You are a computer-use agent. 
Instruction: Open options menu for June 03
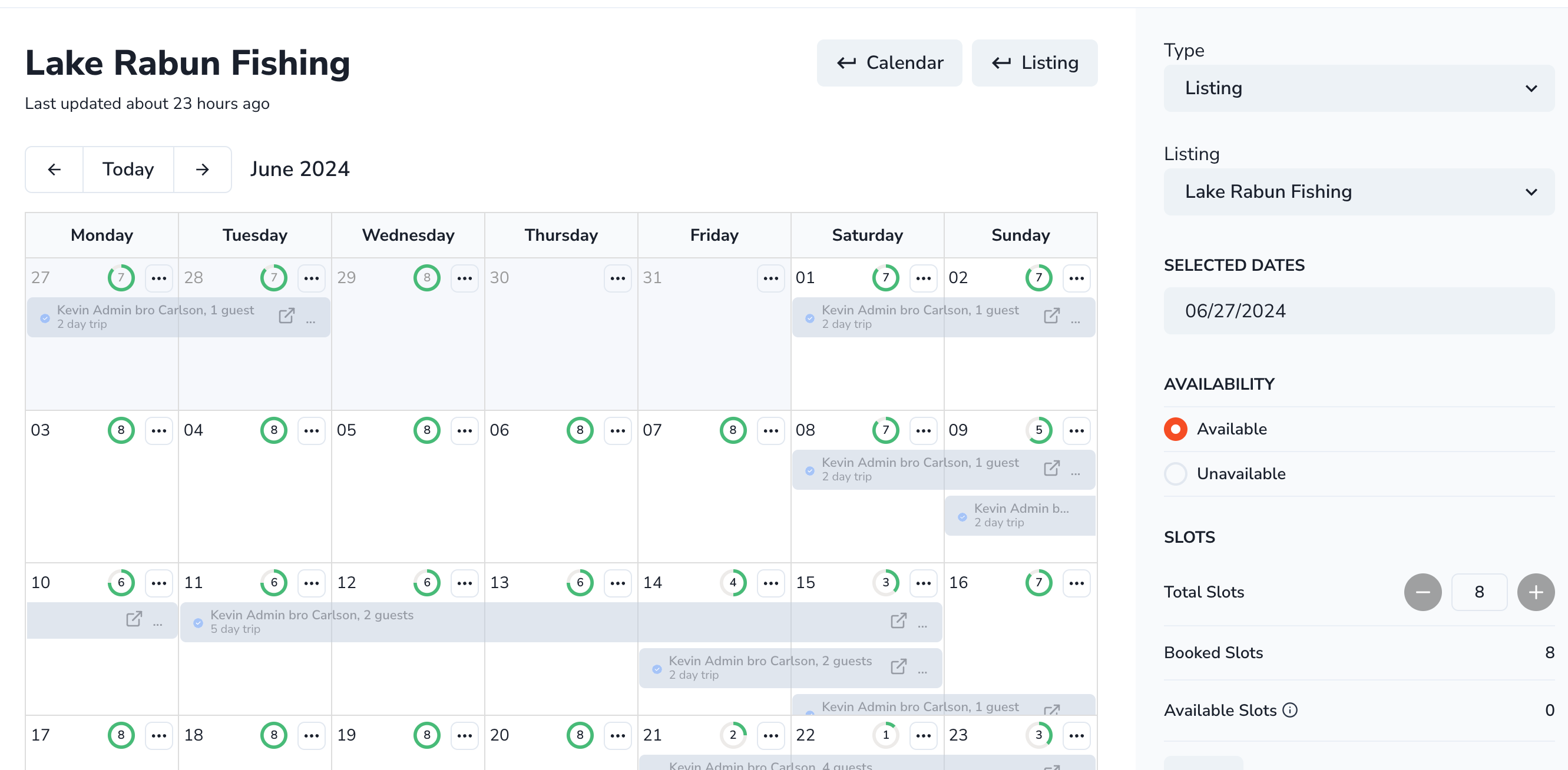click(159, 430)
